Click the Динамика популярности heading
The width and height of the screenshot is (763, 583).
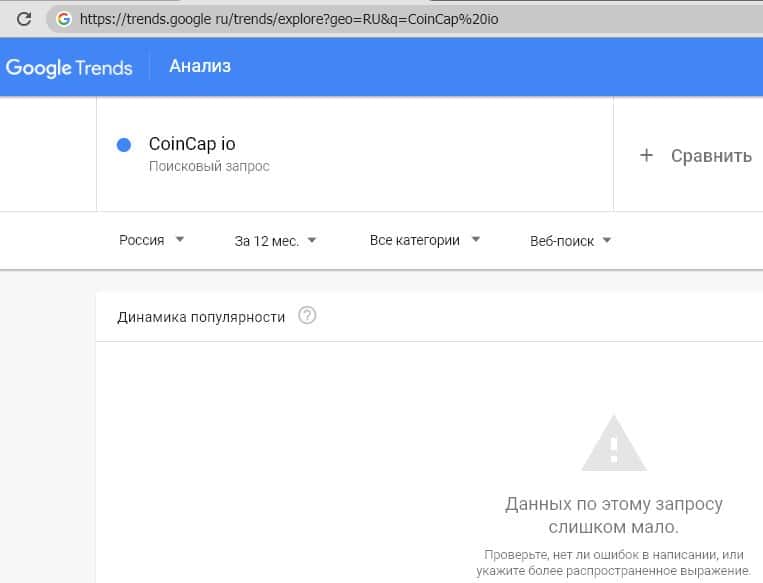pos(201,316)
